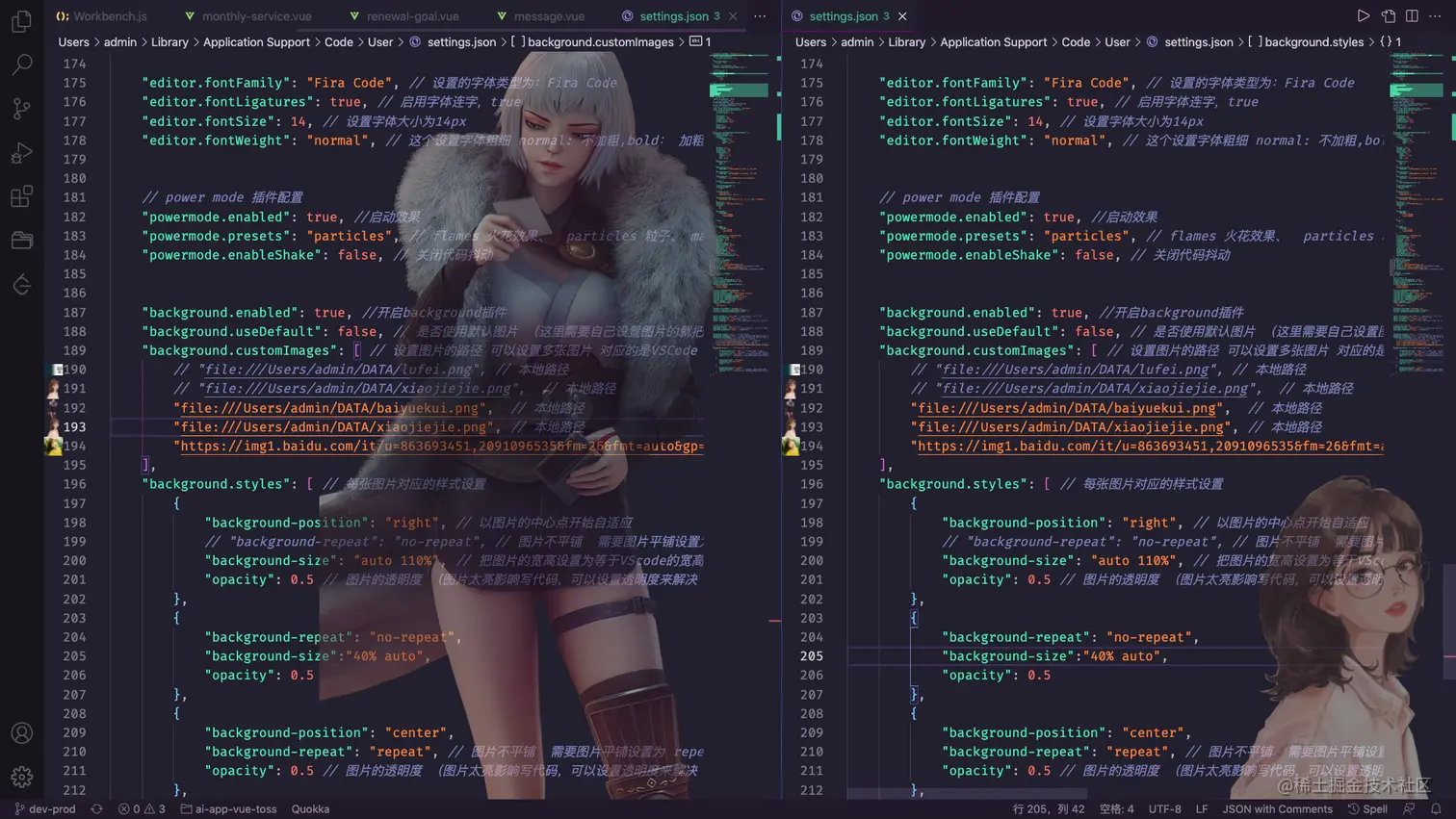Open the notifications bell in status bar
Screen dimensions: 1456x819
point(1436,809)
